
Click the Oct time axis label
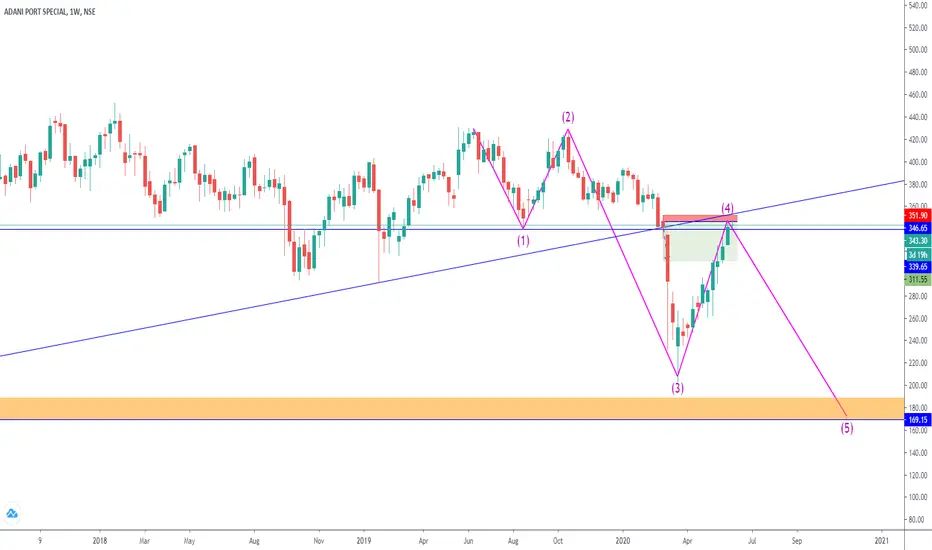click(x=558, y=541)
